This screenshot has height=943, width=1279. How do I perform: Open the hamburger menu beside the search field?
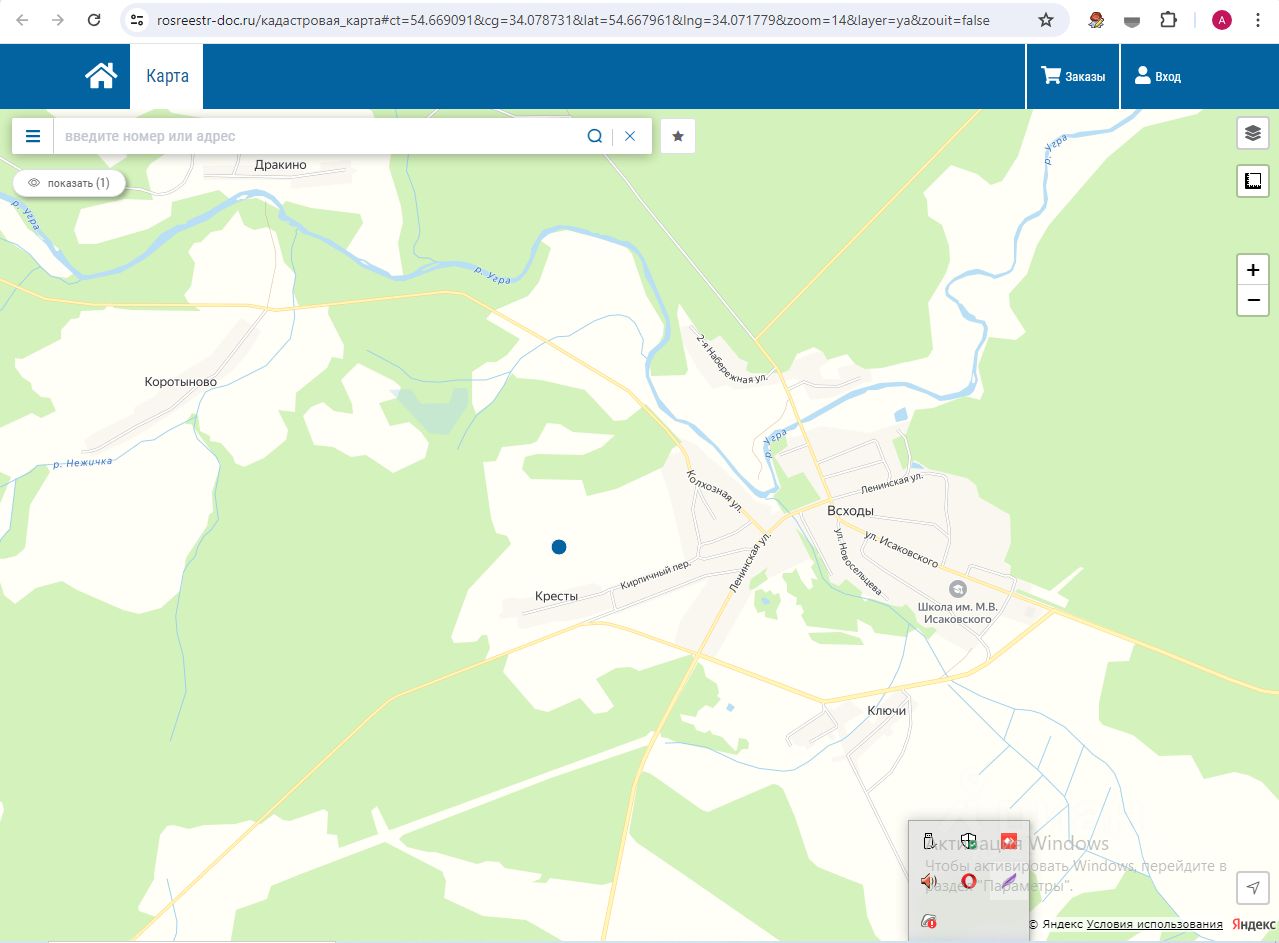(x=33, y=136)
